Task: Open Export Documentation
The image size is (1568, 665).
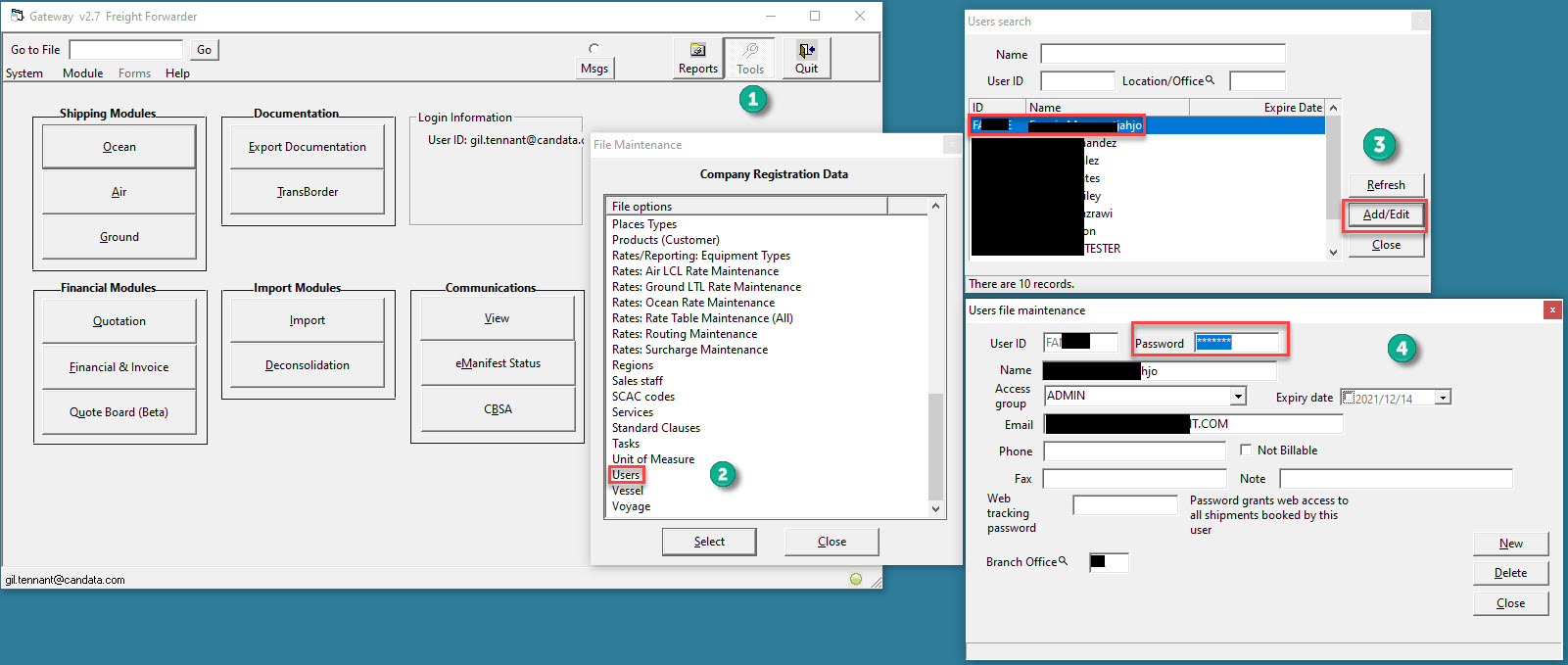Action: 308,147
